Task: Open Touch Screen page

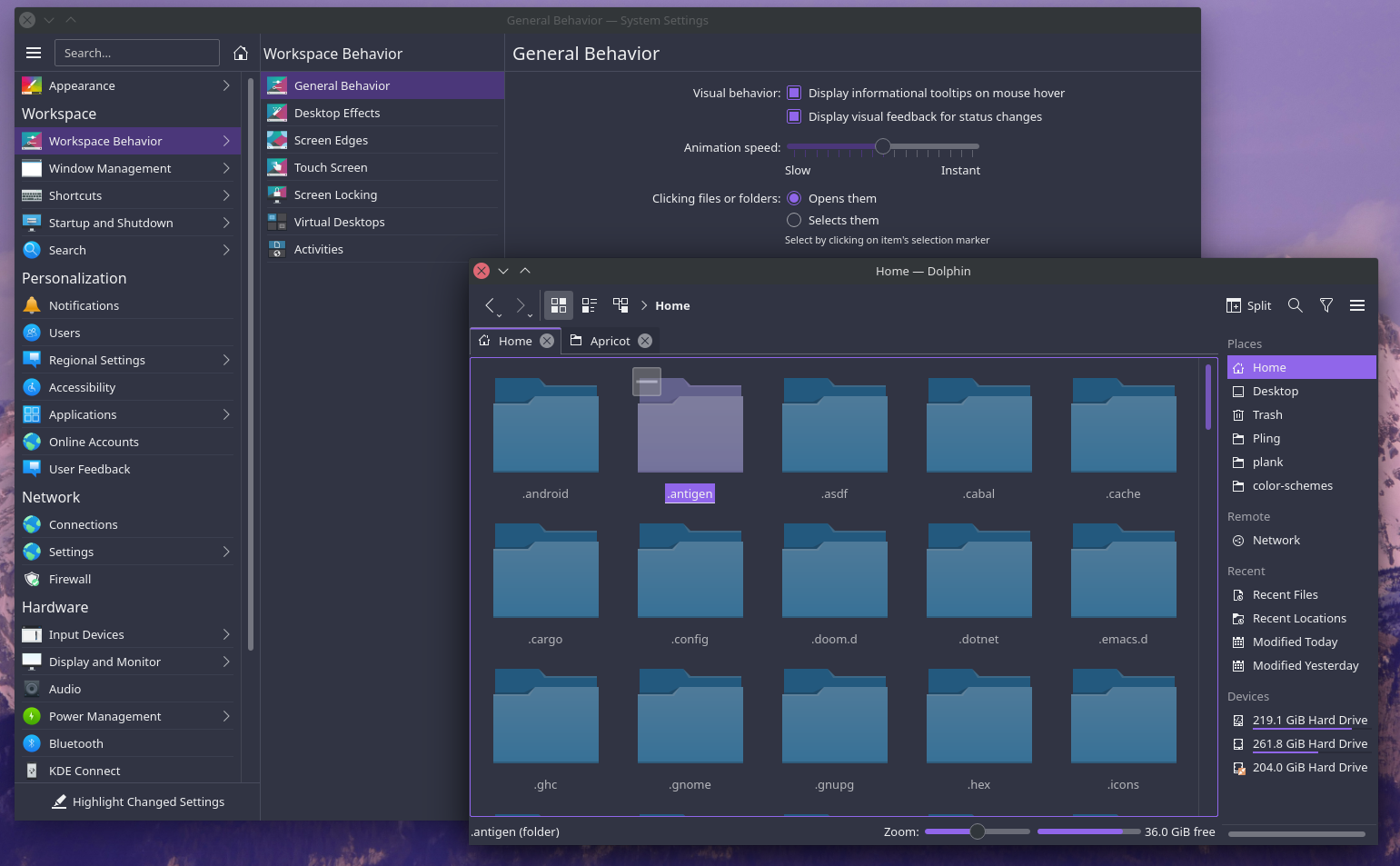Action: 382,167
